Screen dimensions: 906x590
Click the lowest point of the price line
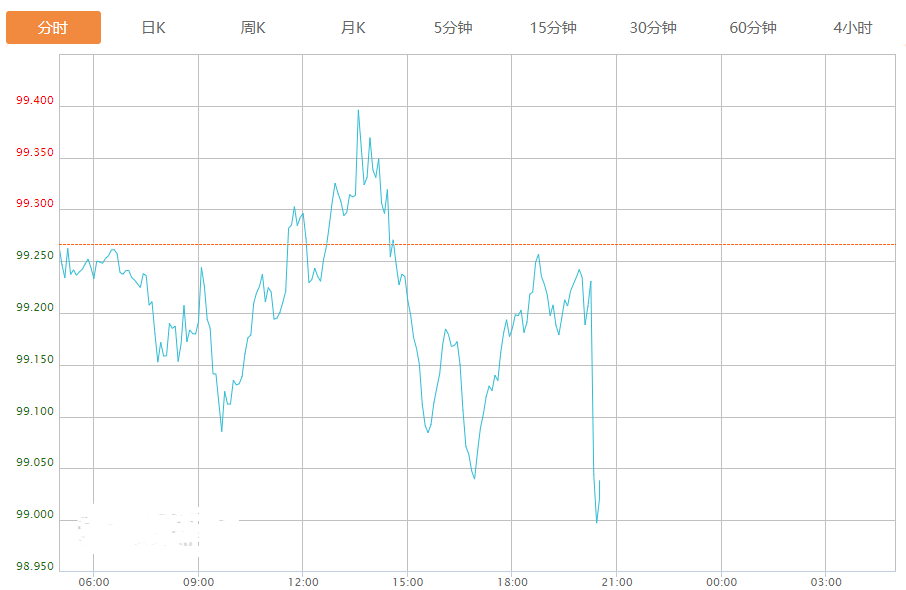point(597,521)
